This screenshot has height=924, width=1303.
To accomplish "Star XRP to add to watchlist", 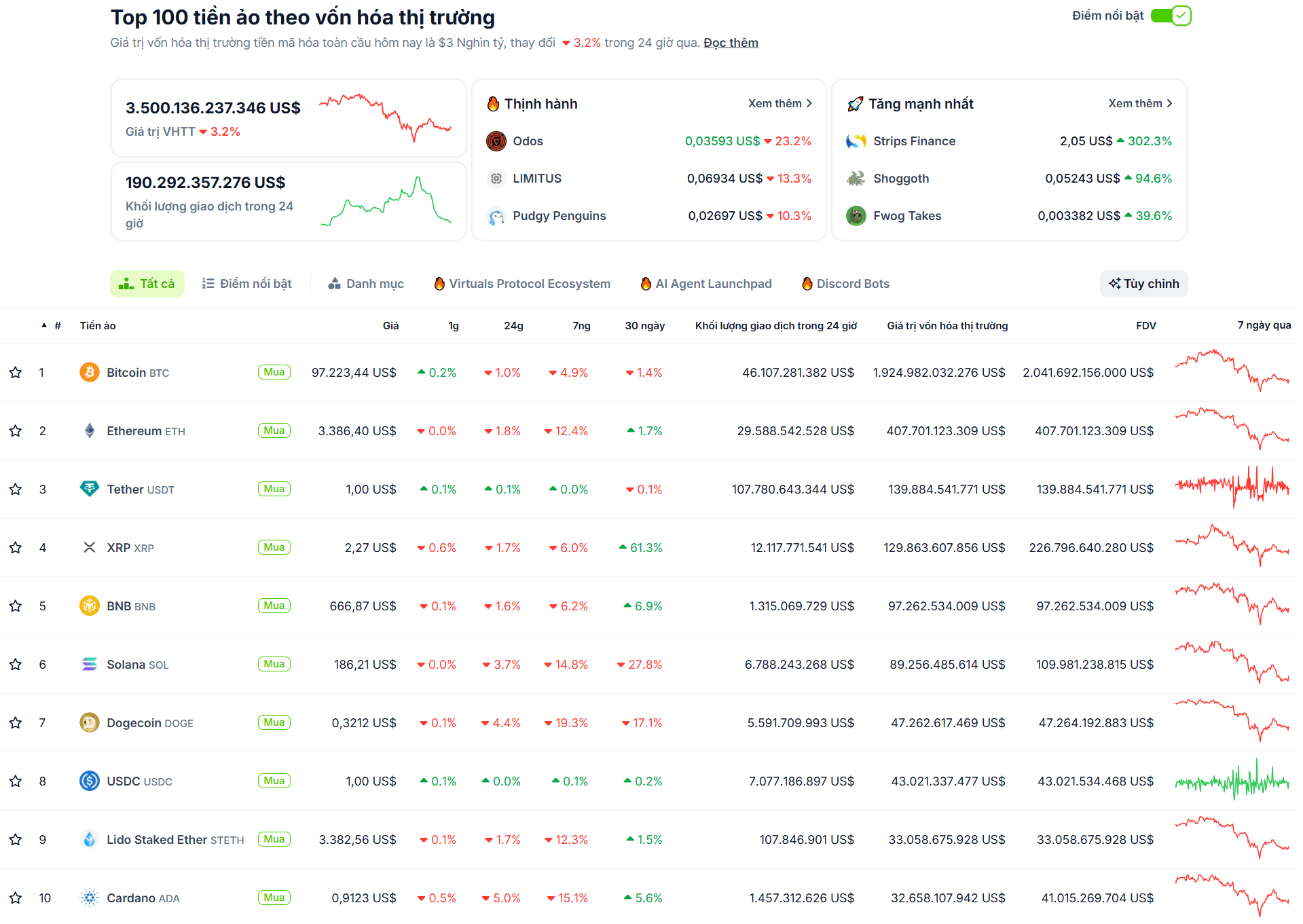I will pos(16,548).
